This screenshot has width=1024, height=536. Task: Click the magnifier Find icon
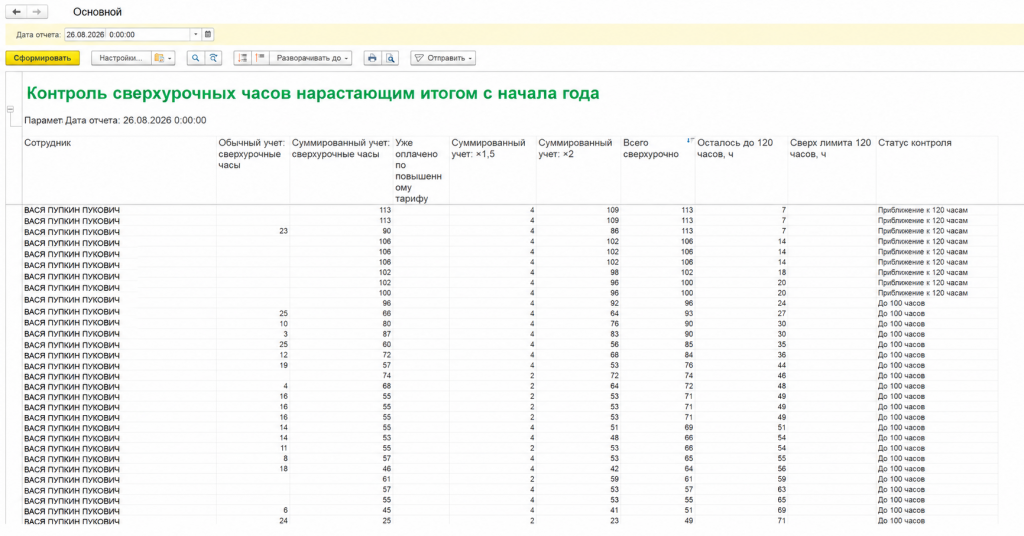(x=195, y=58)
